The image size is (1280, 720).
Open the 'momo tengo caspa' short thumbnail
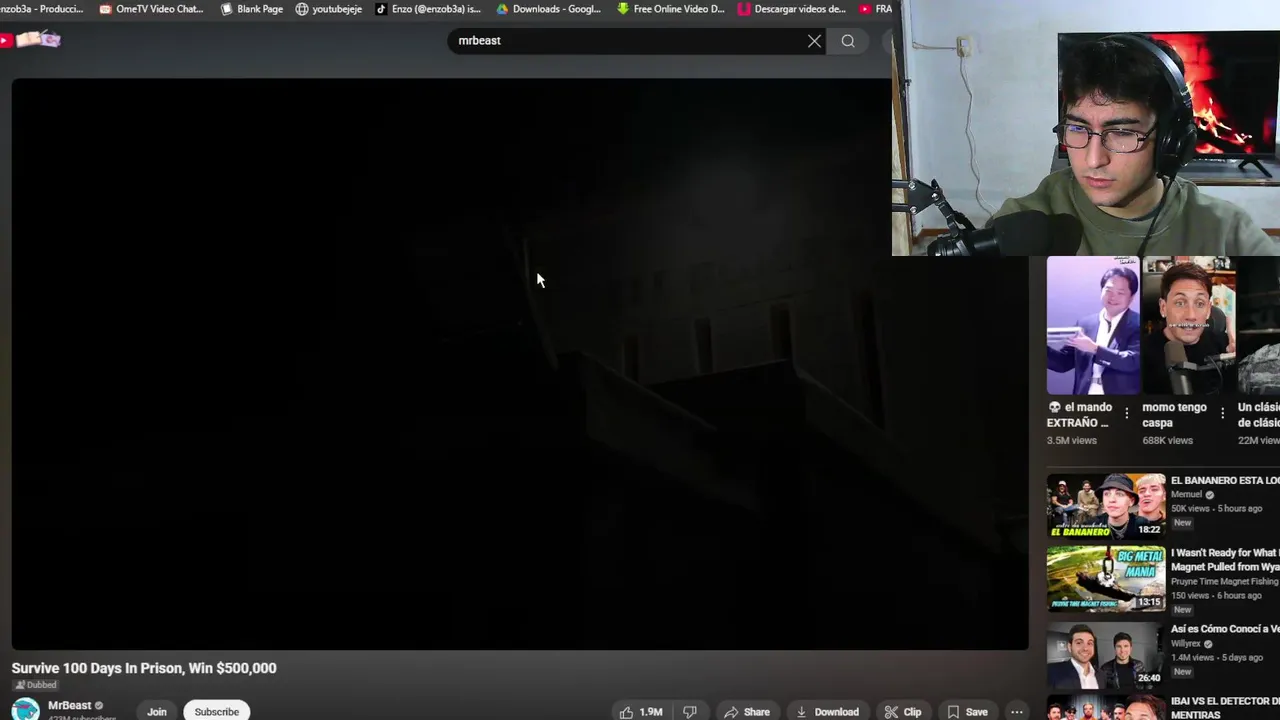coord(1189,326)
